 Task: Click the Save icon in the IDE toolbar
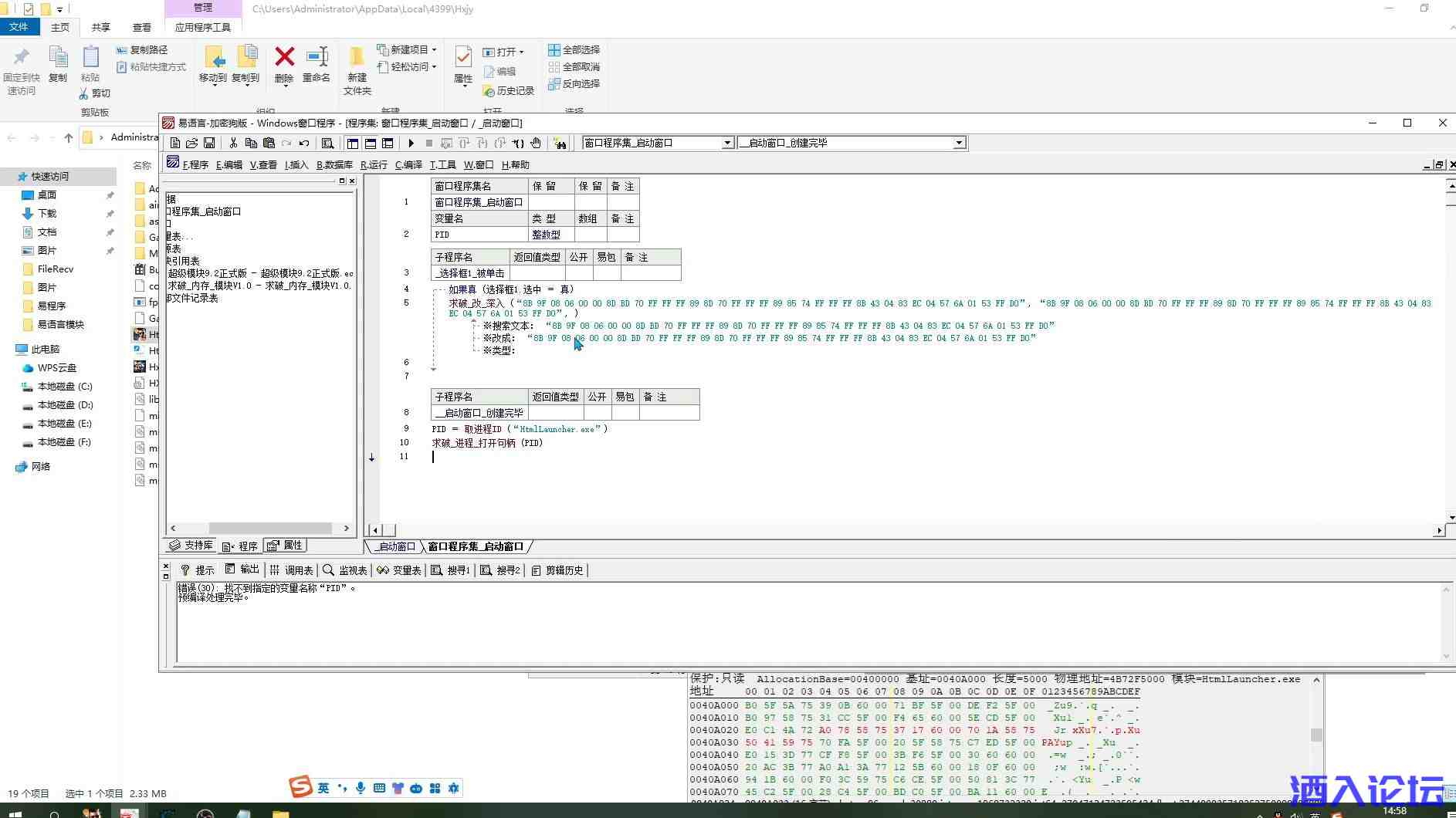(x=209, y=144)
